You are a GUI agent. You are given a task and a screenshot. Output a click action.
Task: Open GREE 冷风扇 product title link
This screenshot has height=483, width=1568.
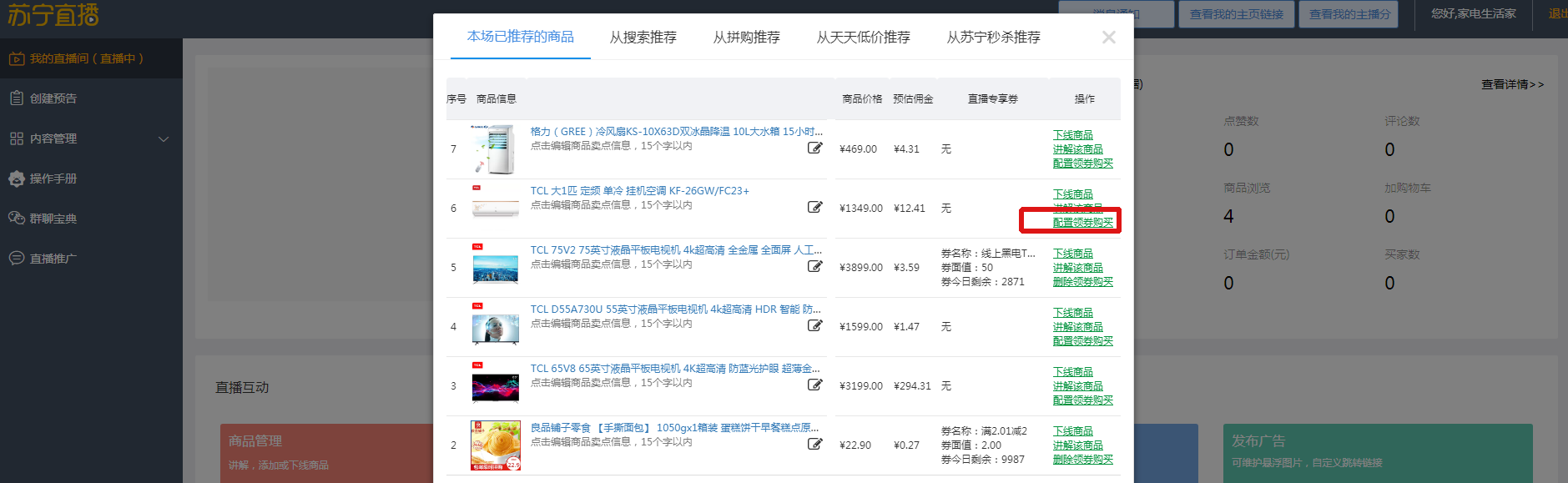click(x=677, y=132)
